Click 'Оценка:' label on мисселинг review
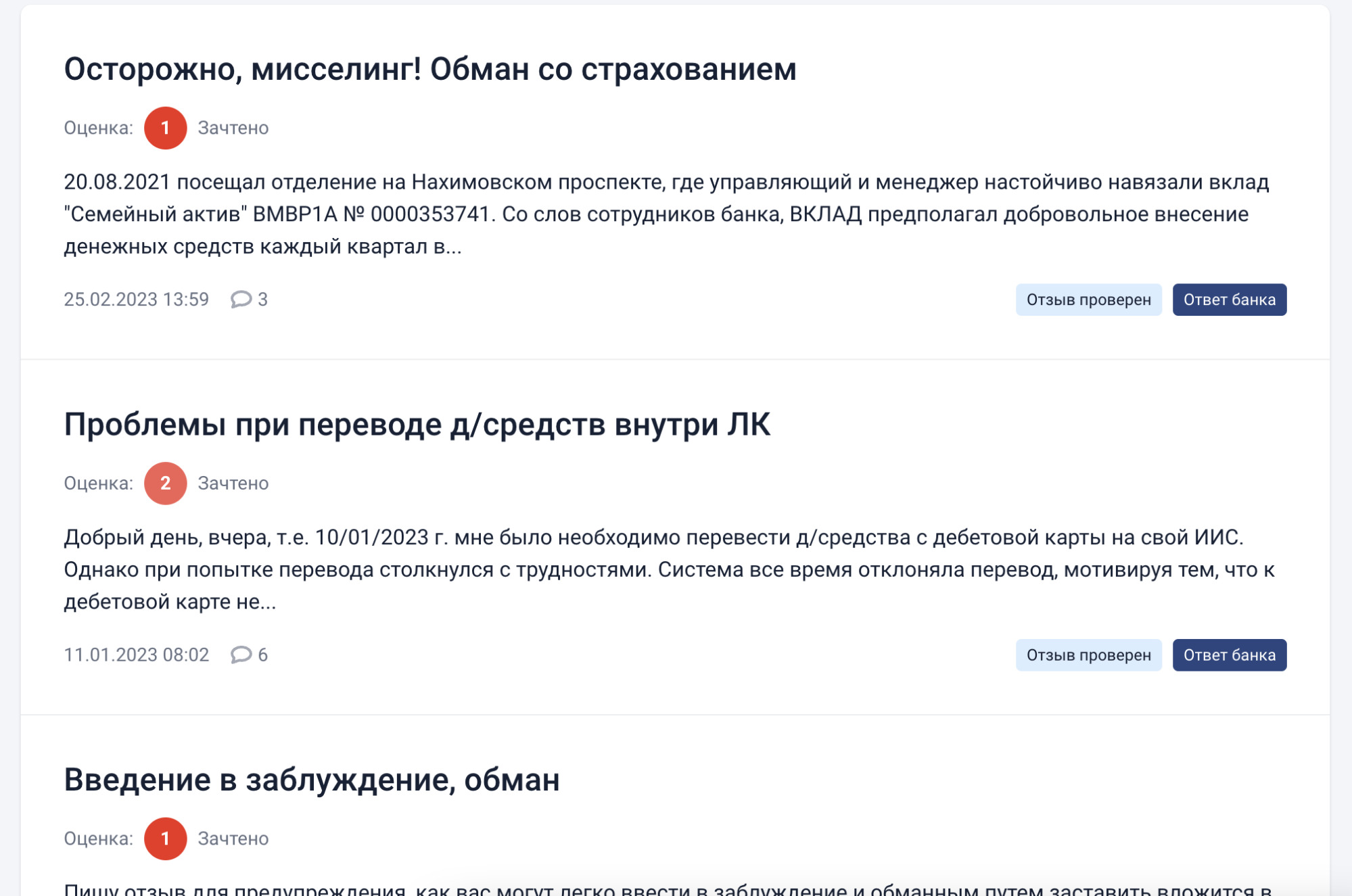This screenshot has height=896, width=1352. point(98,128)
